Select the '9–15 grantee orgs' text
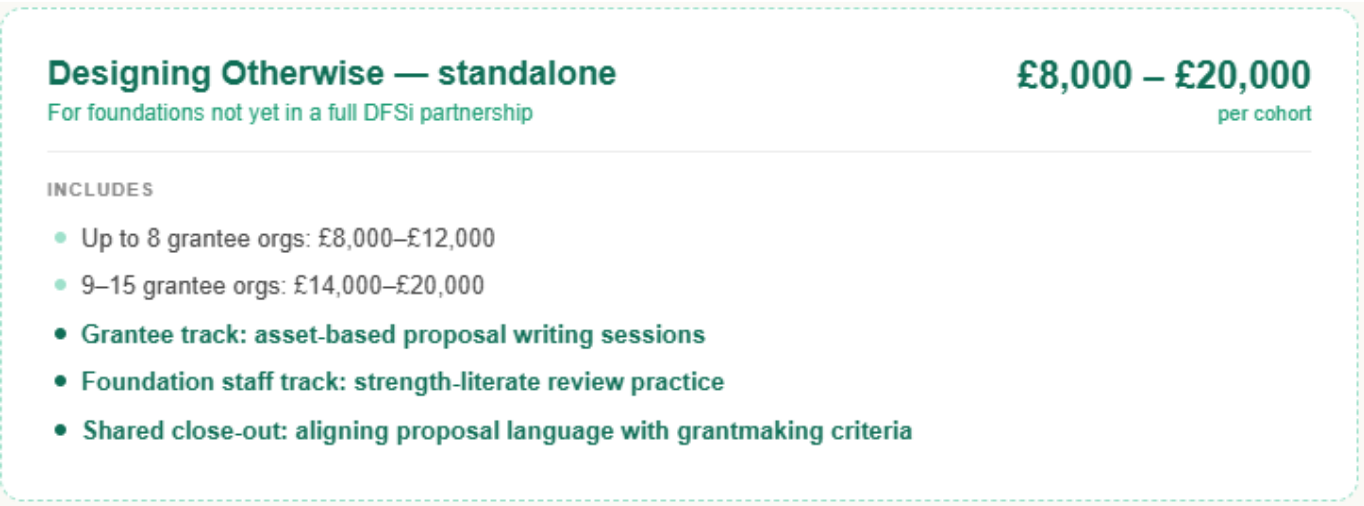1364x506 pixels. point(183,286)
